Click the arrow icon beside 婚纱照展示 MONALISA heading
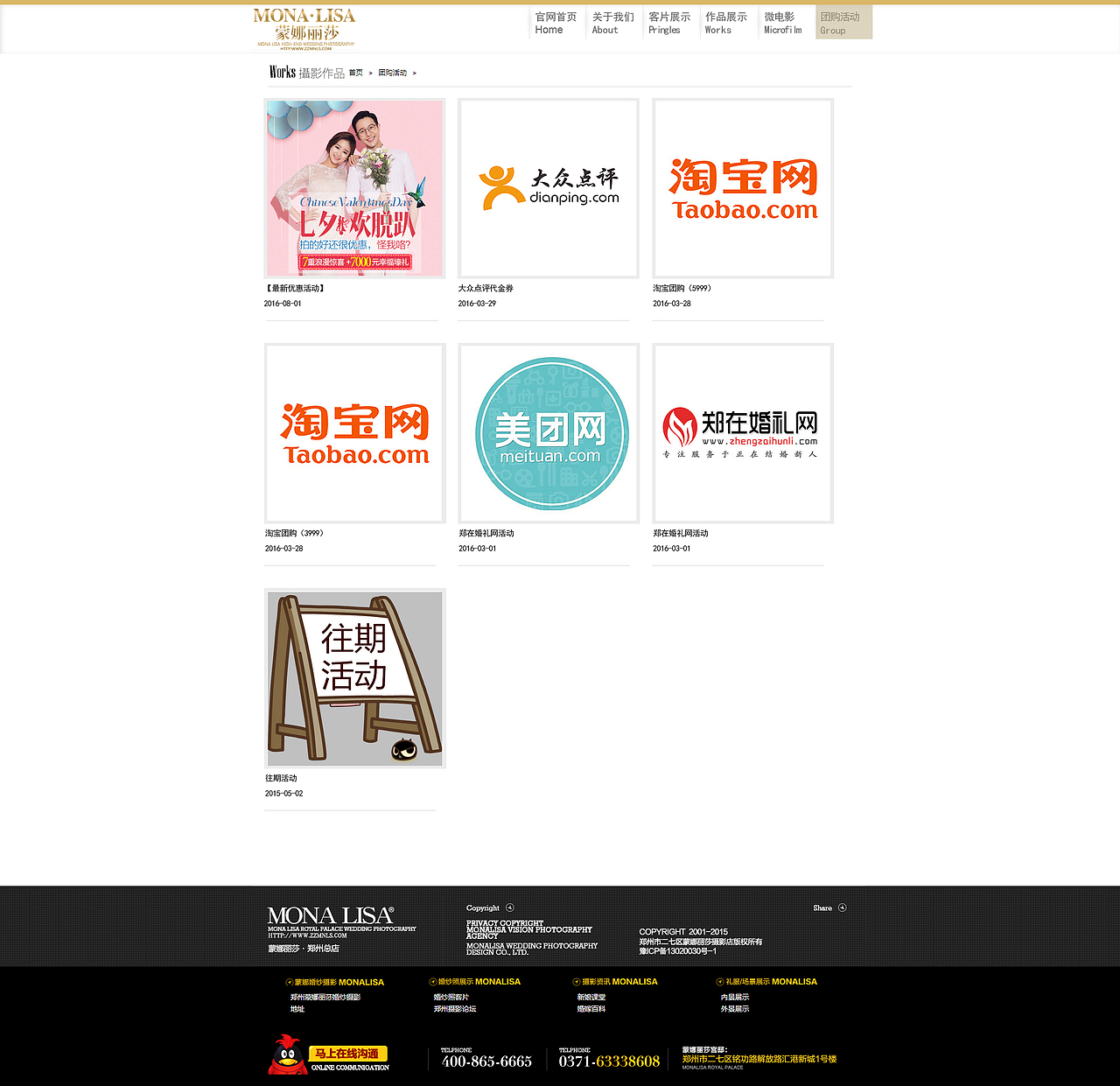Viewport: 1120px width, 1086px height. click(430, 982)
